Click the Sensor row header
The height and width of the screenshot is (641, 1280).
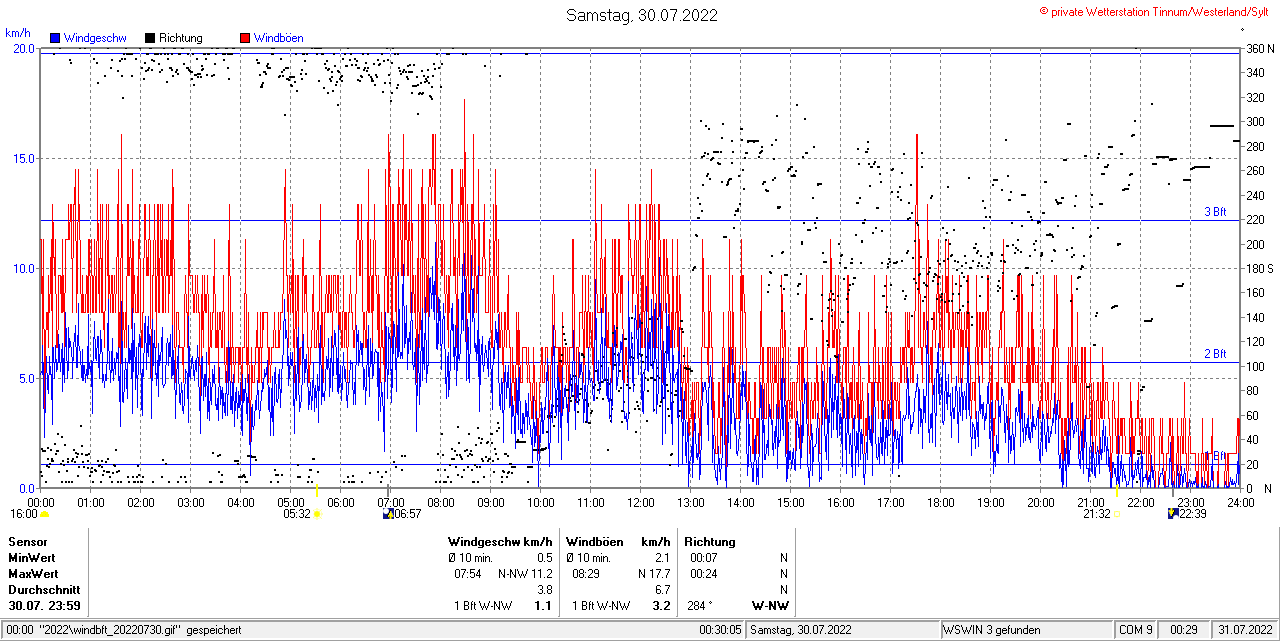(28, 541)
